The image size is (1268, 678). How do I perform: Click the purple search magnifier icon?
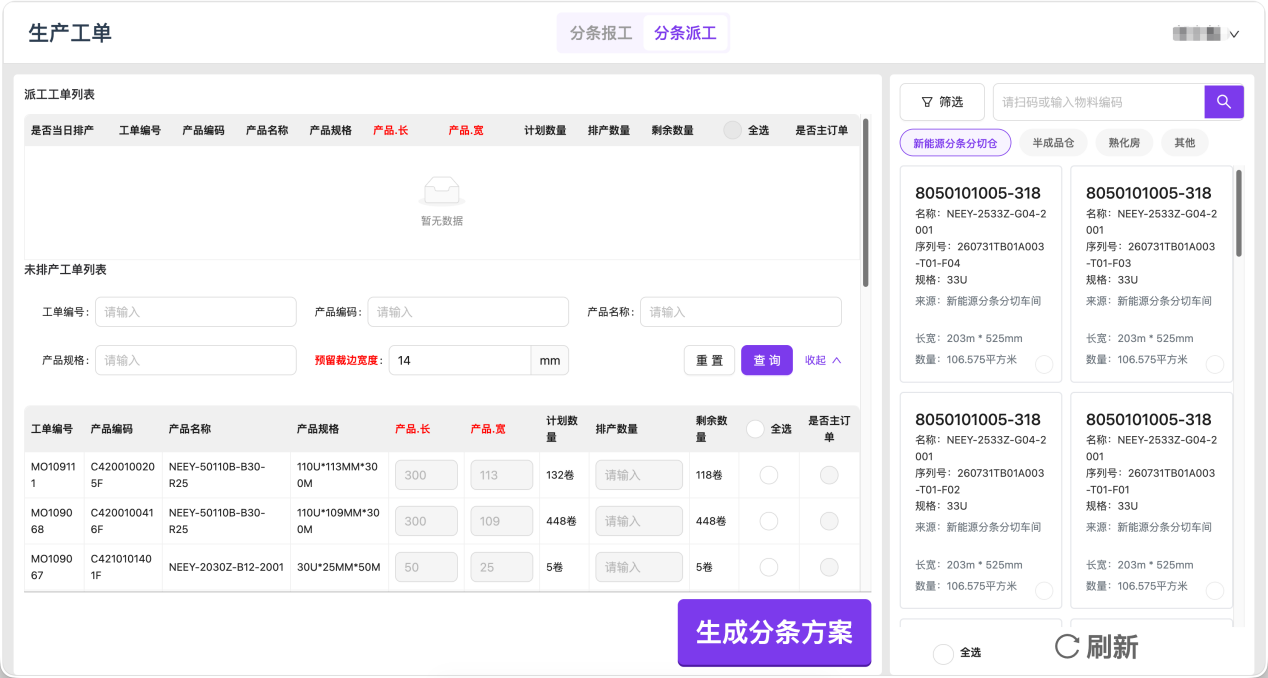(x=1224, y=102)
